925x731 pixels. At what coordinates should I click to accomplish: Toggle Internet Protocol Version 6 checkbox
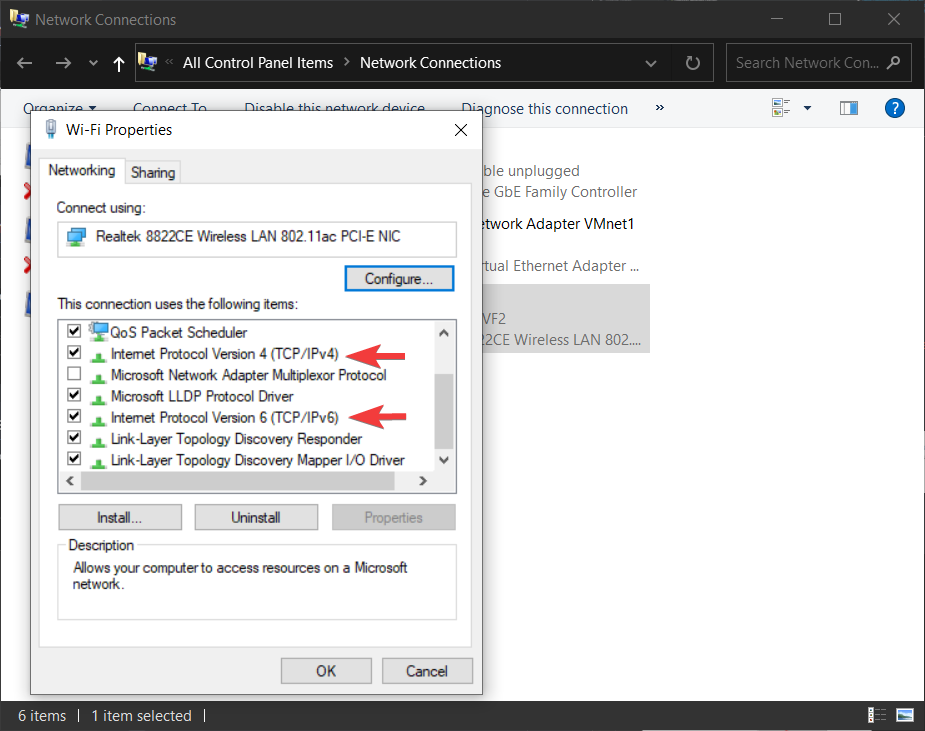pos(74,416)
